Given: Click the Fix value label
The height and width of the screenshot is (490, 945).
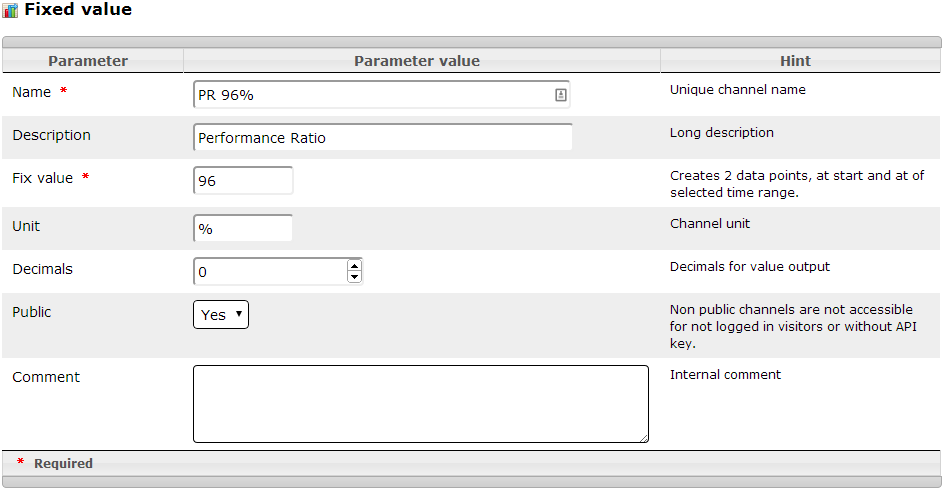Looking at the screenshot, I should [42, 178].
